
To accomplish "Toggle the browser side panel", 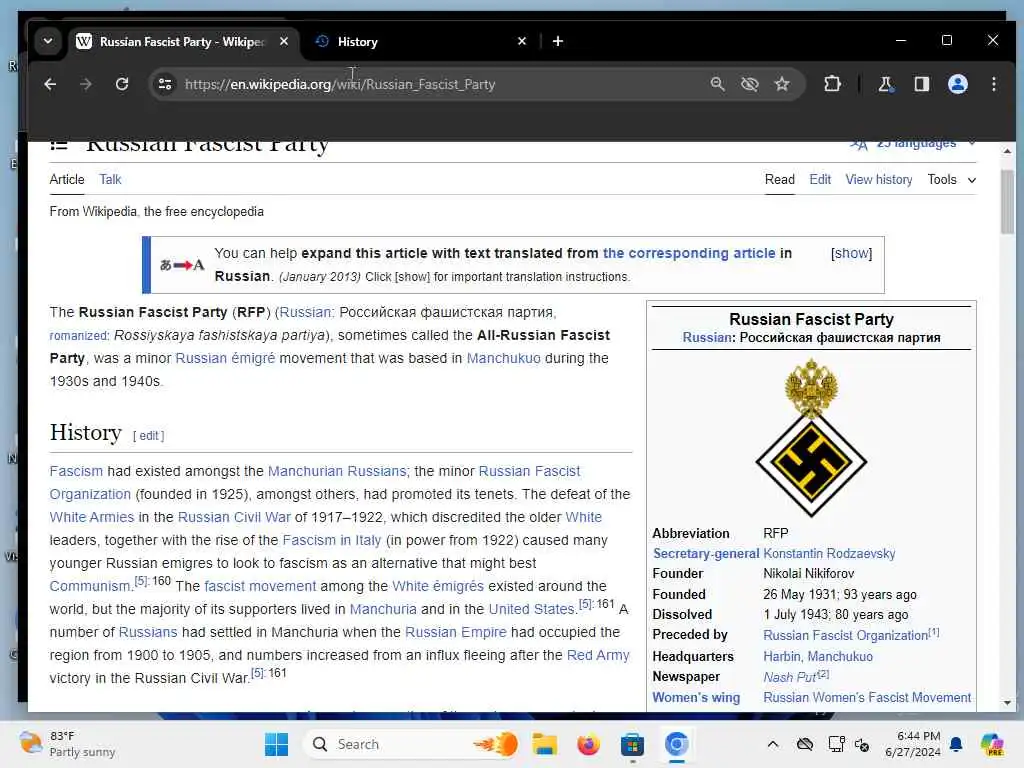I will [921, 84].
